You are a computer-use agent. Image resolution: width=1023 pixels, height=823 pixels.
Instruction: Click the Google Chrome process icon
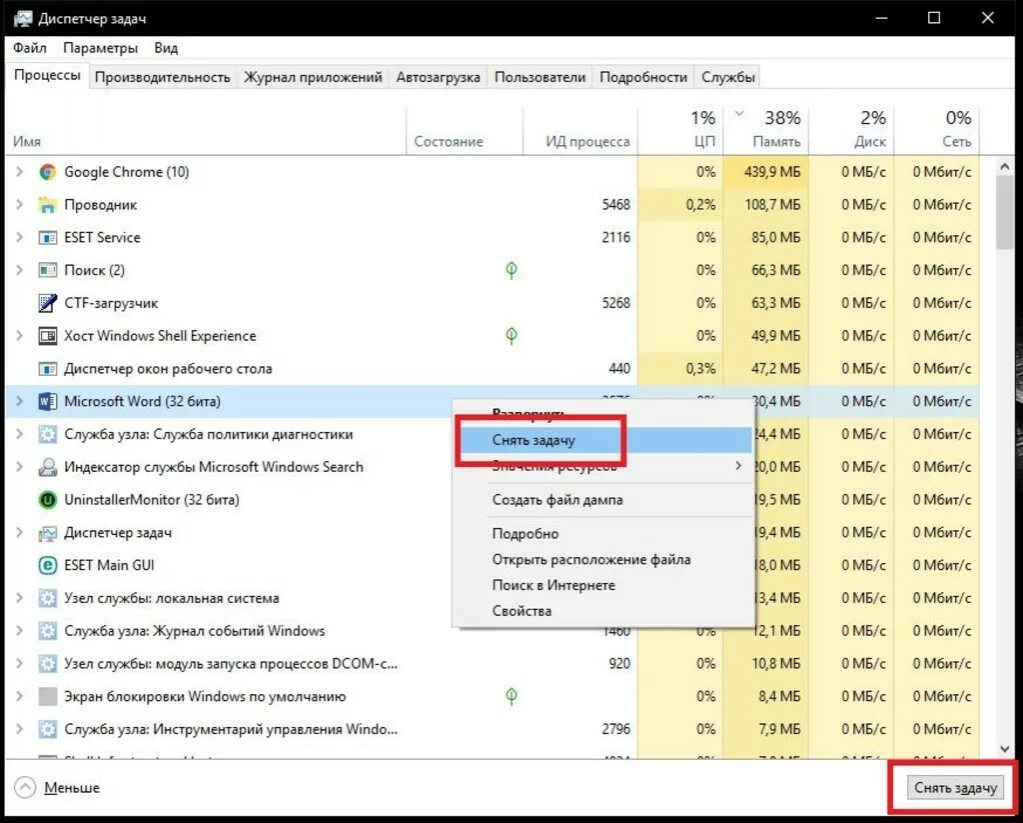(x=47, y=172)
